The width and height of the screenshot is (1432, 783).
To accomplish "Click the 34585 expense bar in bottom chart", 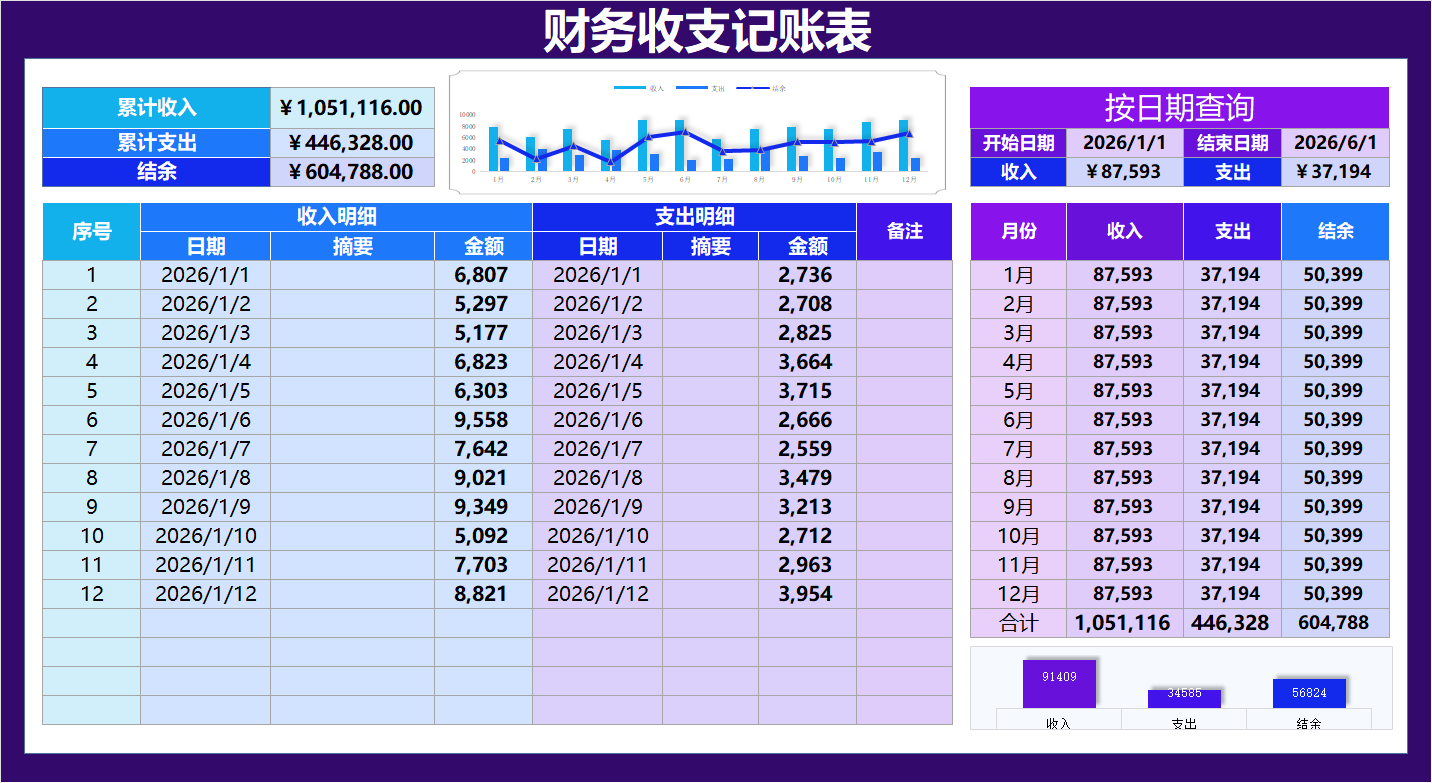I will (x=1186, y=694).
